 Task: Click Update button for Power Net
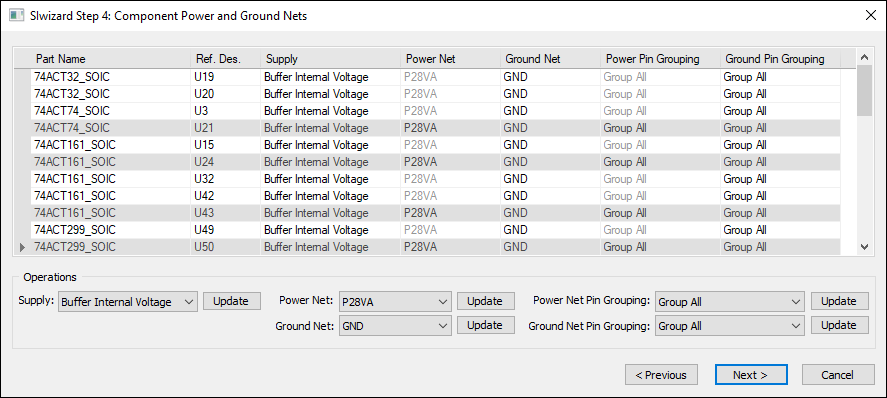[485, 301]
